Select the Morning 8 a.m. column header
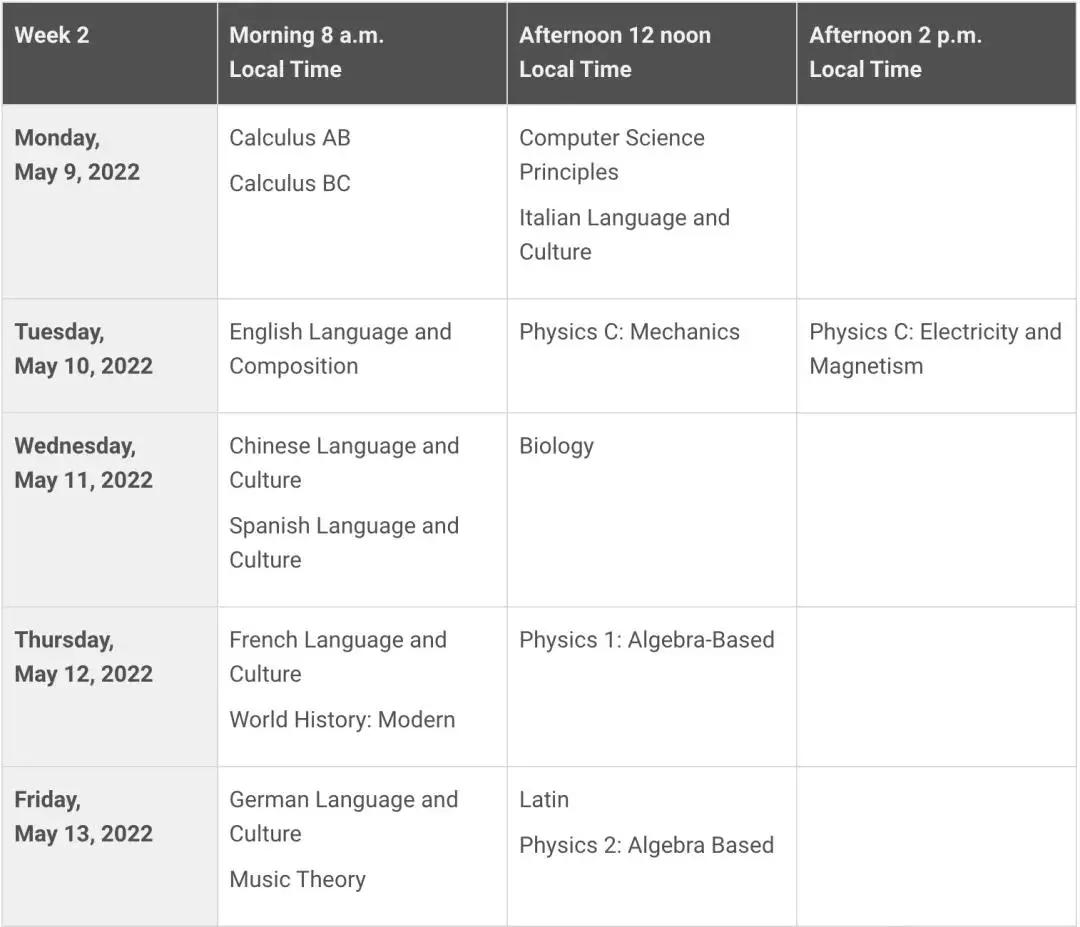Screen dimensions: 1080x927 click(x=306, y=52)
